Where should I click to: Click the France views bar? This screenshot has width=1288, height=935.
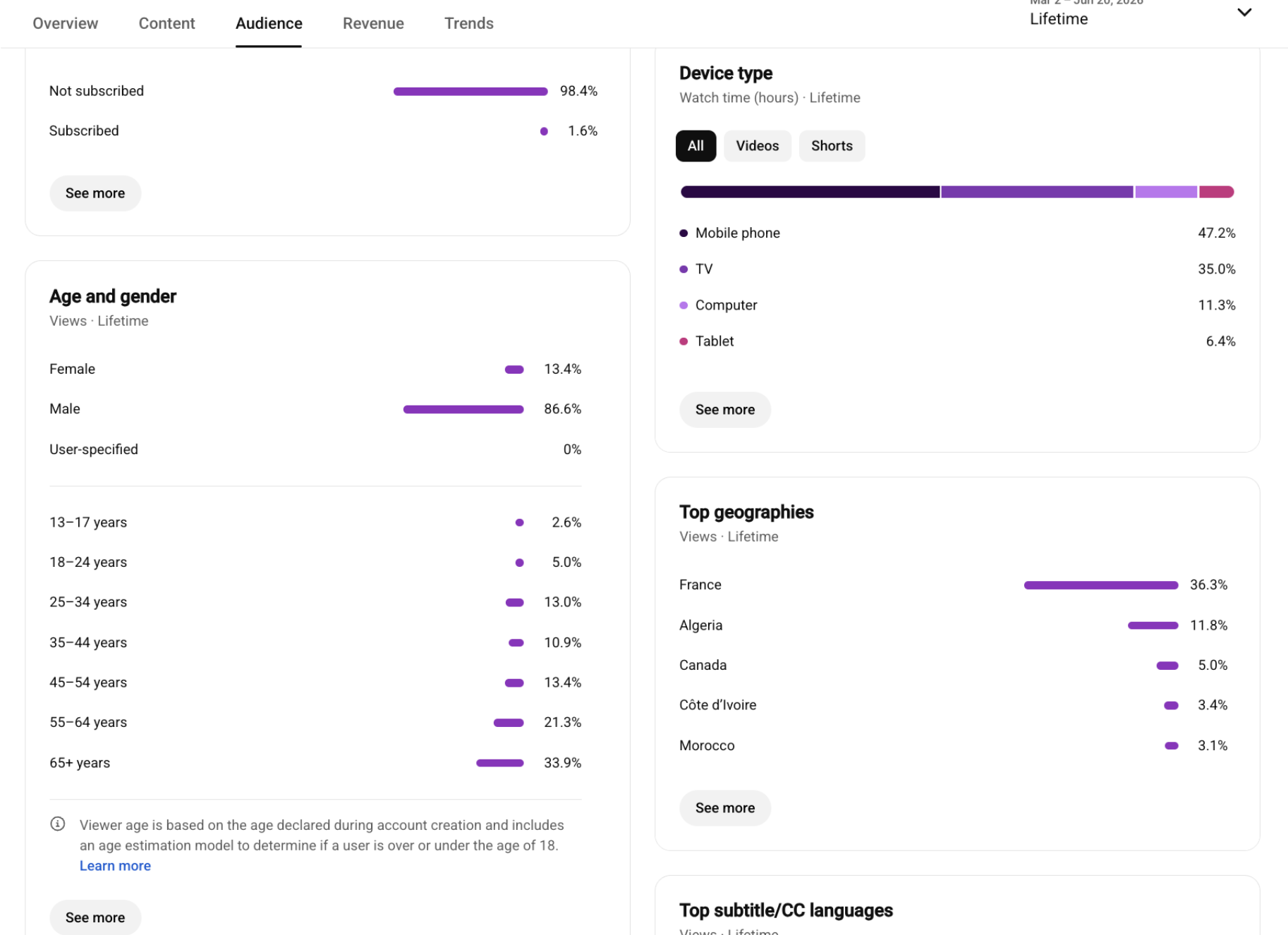(1100, 585)
